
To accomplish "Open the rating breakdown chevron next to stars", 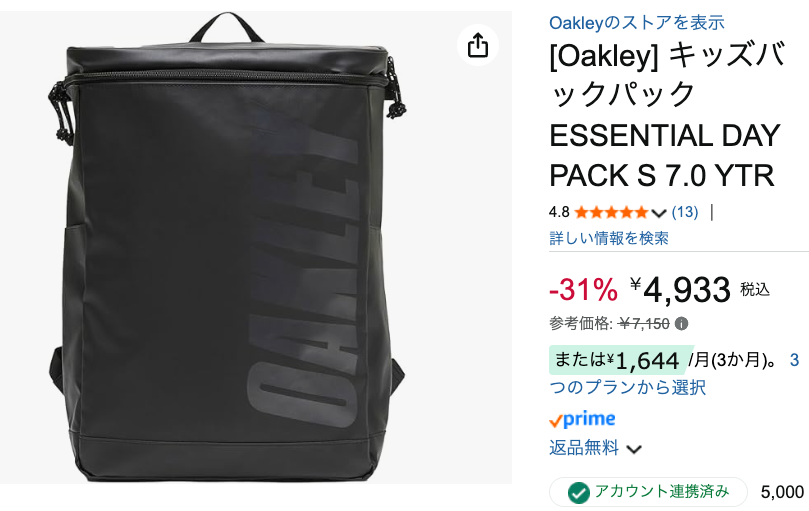I will (x=658, y=213).
